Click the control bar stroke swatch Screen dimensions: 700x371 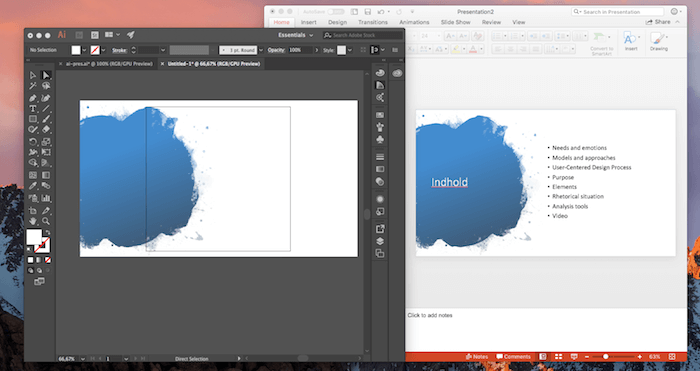(95, 50)
